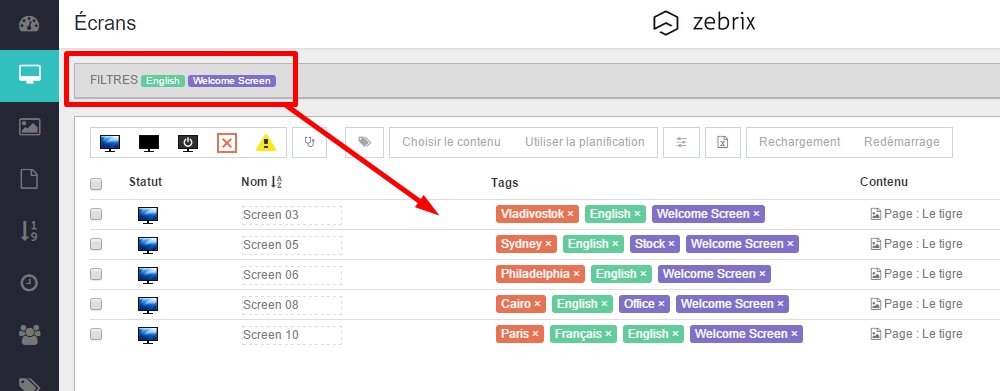This screenshot has height=391, width=1000.
Task: Open the dashboard gauge icon in sidebar
Action: coord(29,24)
